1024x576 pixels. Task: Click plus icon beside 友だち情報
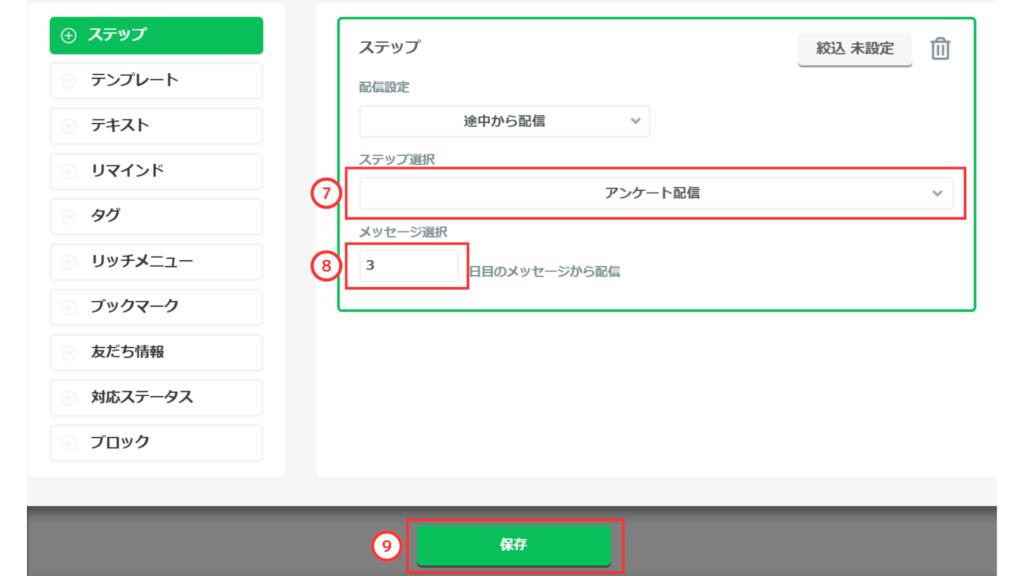pos(69,352)
